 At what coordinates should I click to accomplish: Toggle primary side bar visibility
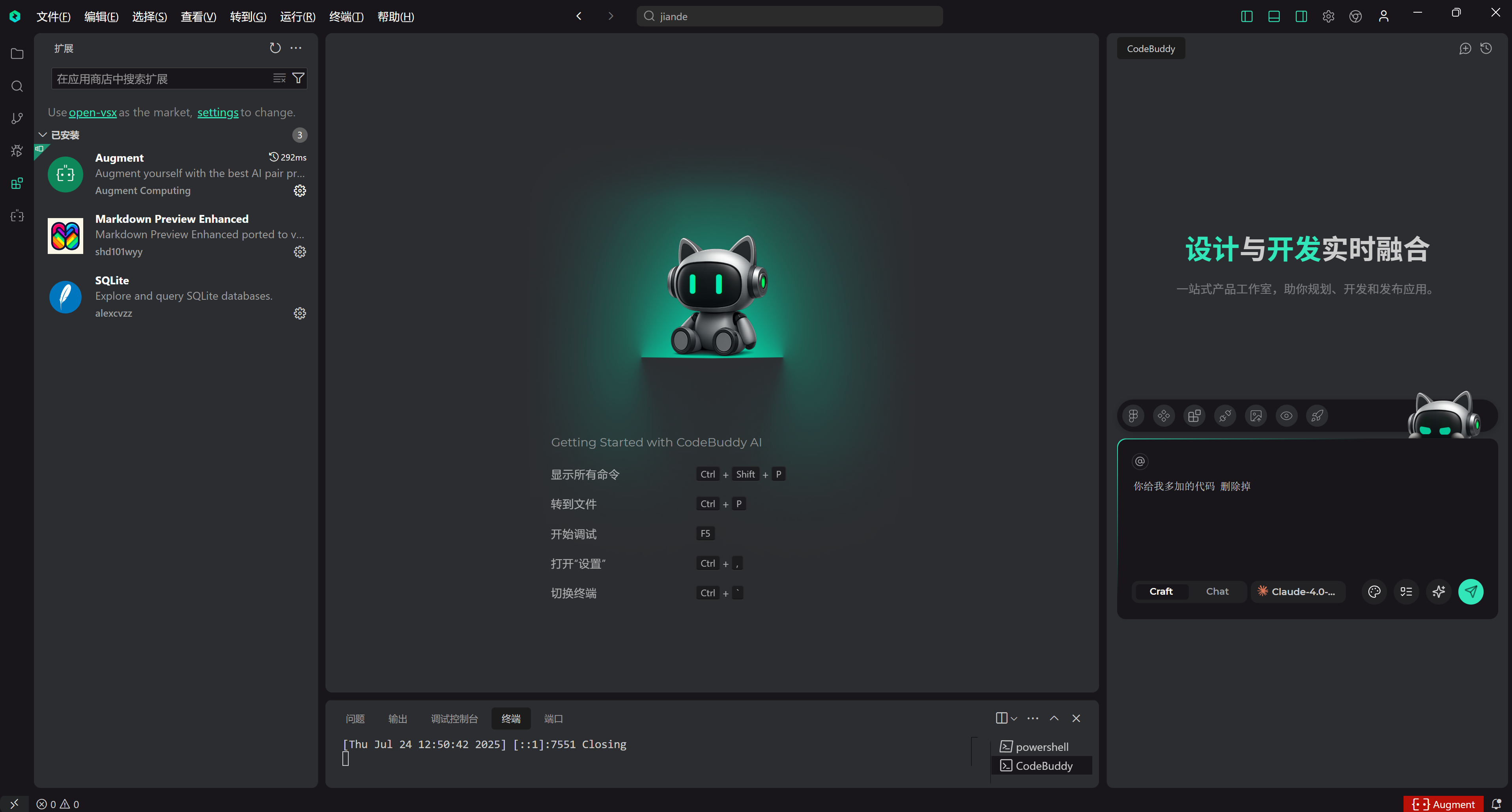(x=1247, y=17)
